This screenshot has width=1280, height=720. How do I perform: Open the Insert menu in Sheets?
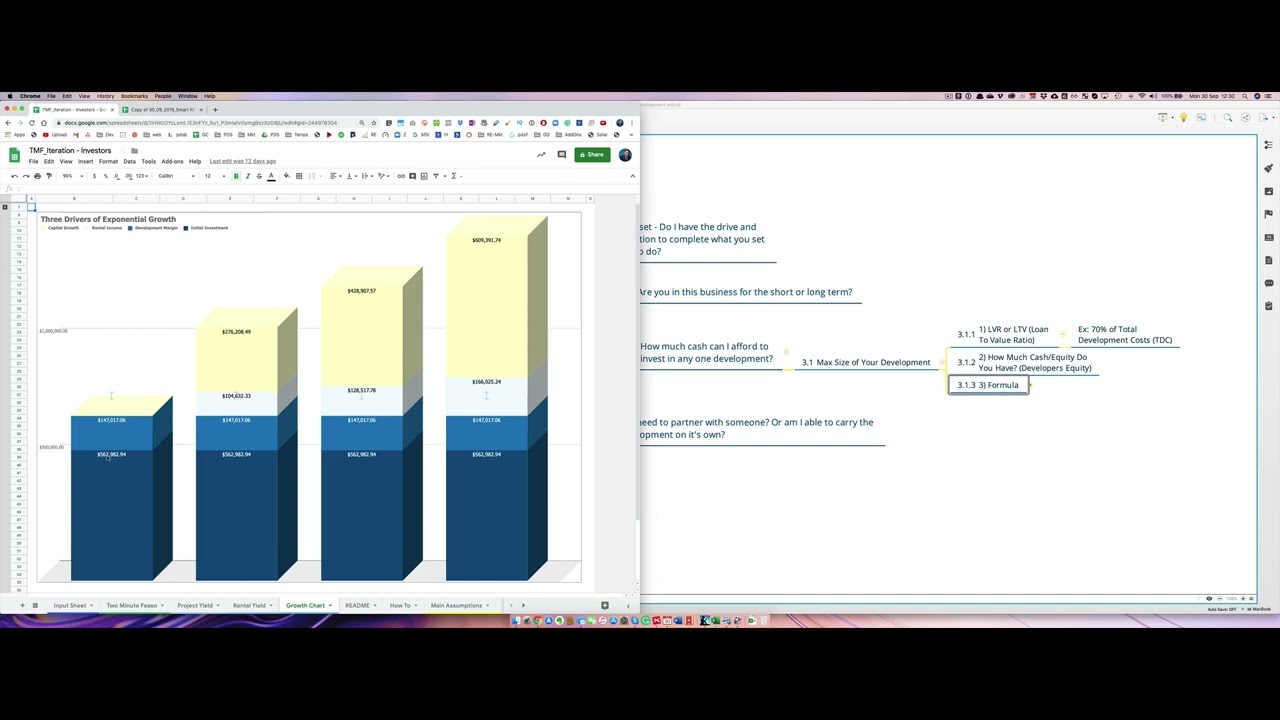[85, 161]
